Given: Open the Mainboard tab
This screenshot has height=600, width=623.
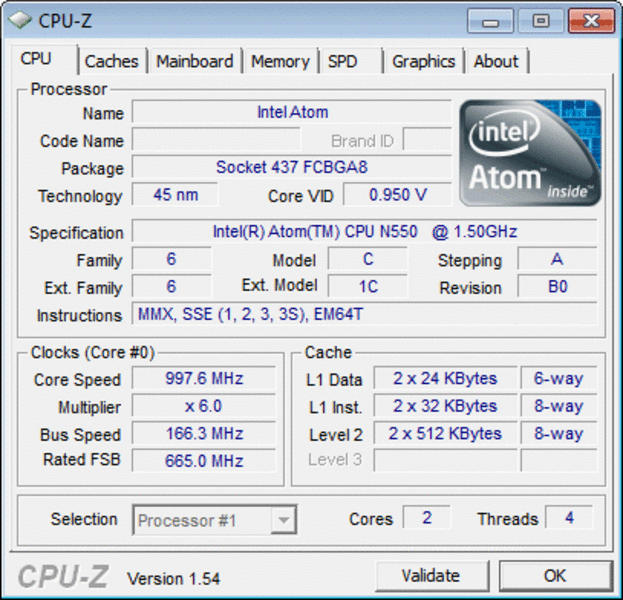Looking at the screenshot, I should coord(195,62).
